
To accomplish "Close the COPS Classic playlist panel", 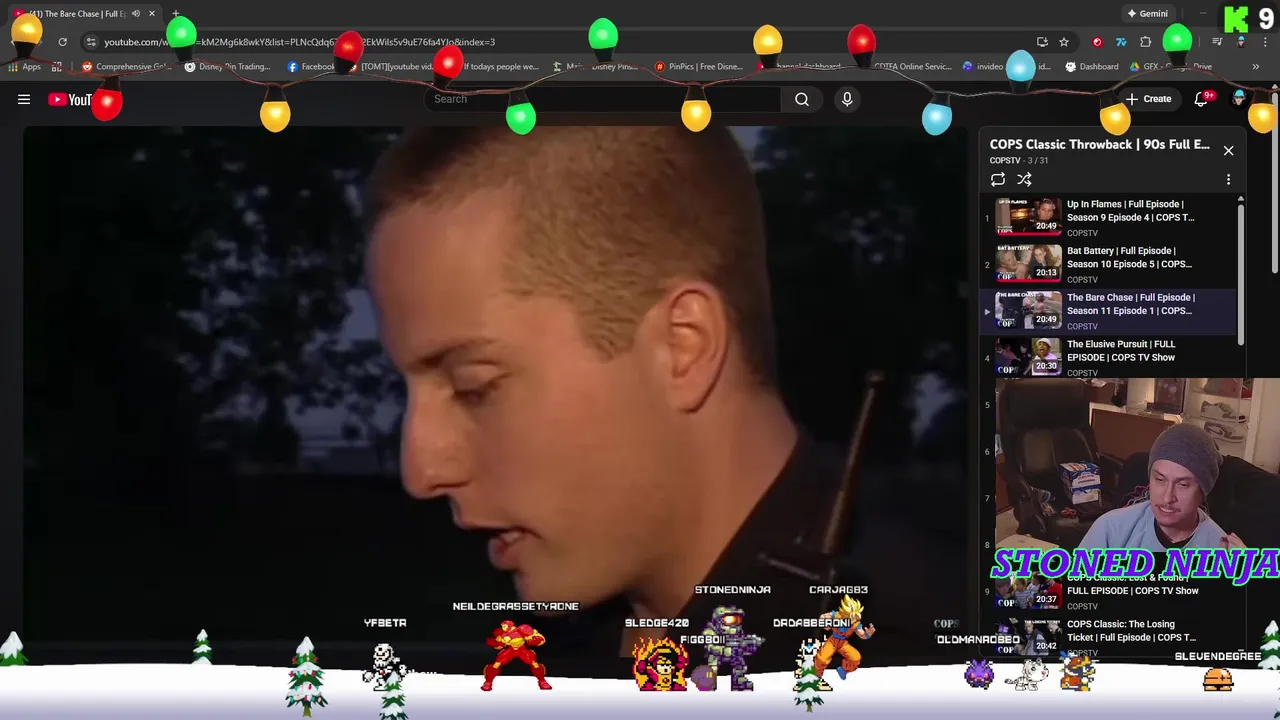I will [x=1228, y=150].
